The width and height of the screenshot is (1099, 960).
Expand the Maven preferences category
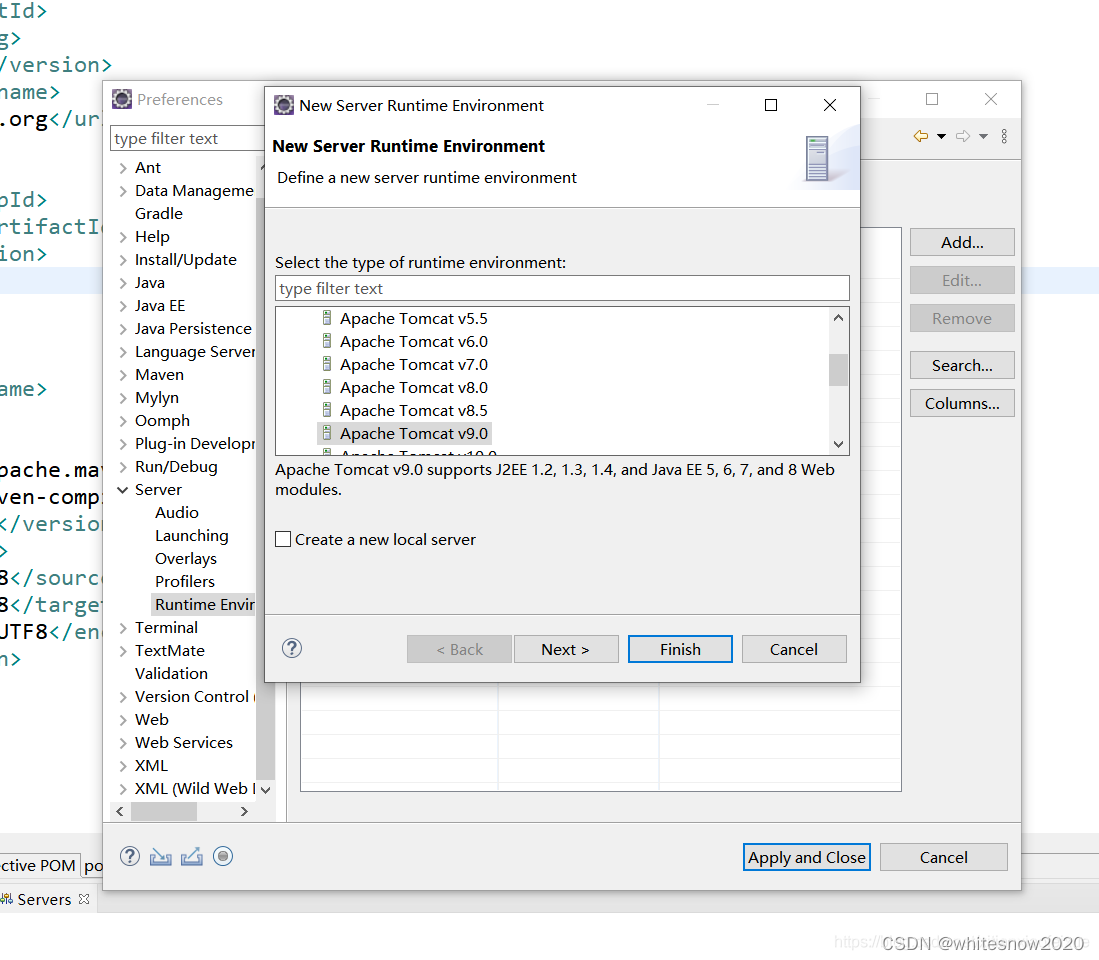[x=124, y=374]
